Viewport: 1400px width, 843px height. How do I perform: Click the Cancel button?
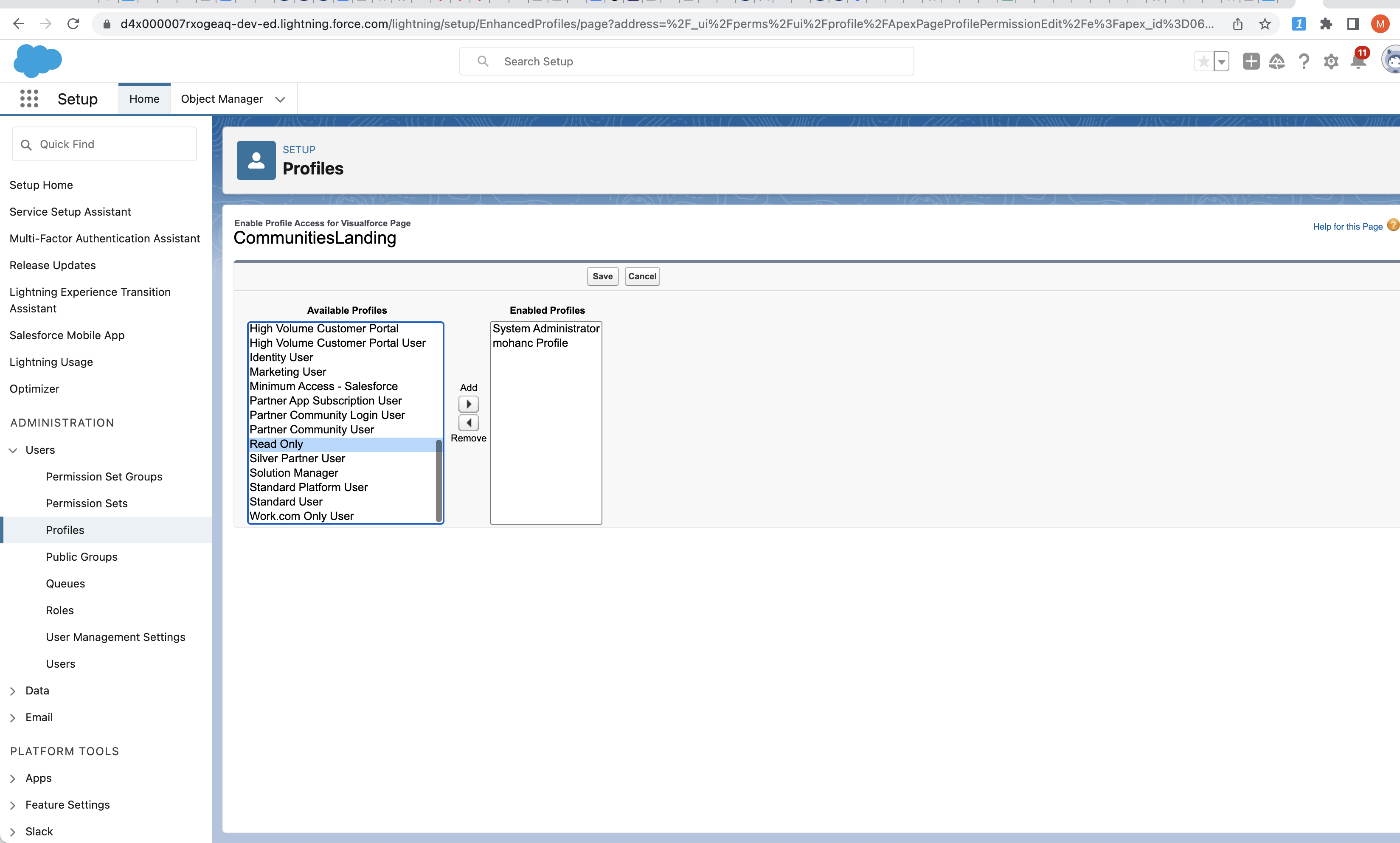tap(642, 276)
